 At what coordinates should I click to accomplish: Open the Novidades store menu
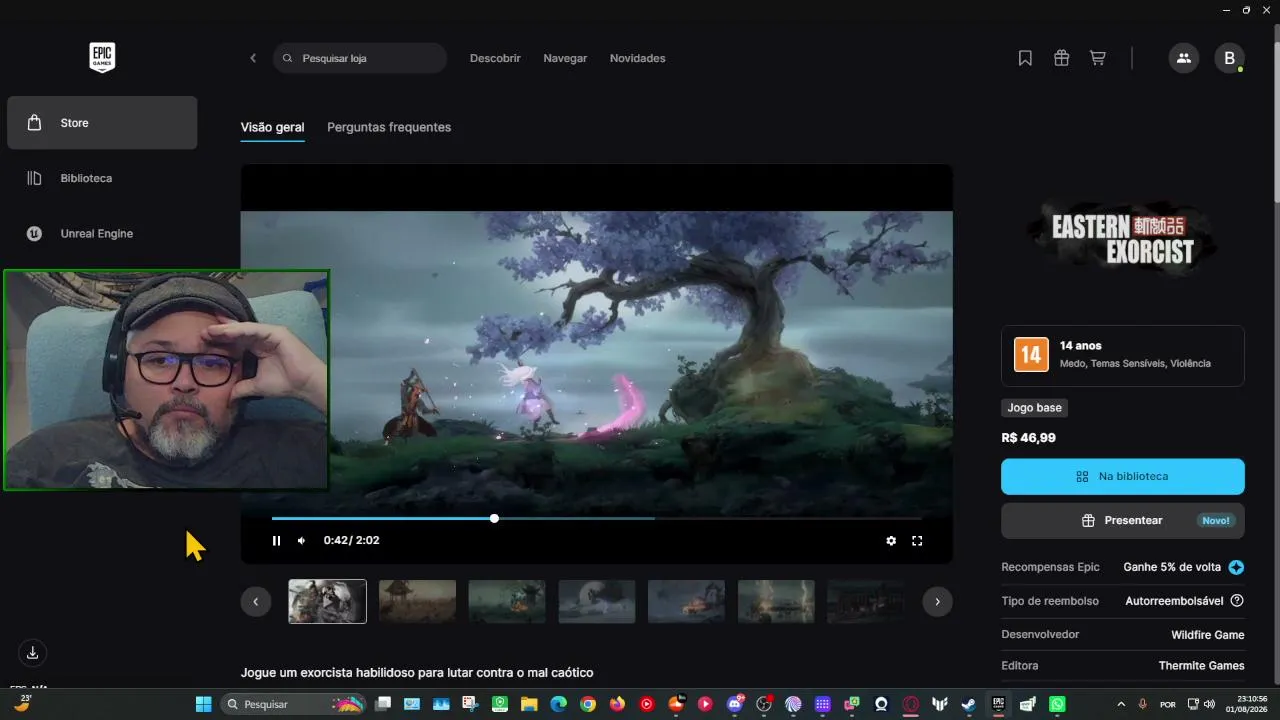pos(638,58)
